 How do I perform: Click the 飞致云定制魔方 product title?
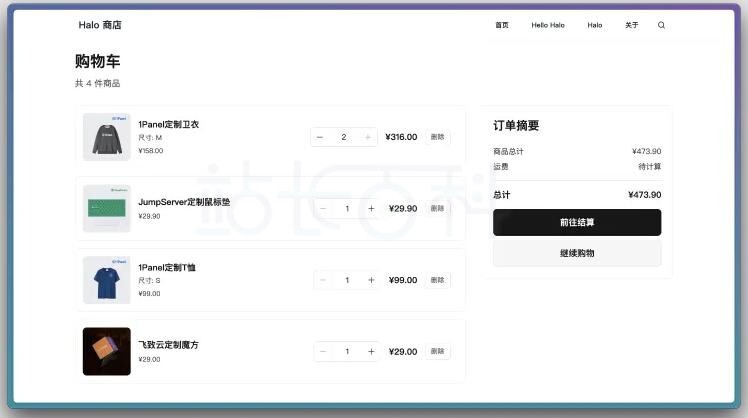[x=168, y=345]
